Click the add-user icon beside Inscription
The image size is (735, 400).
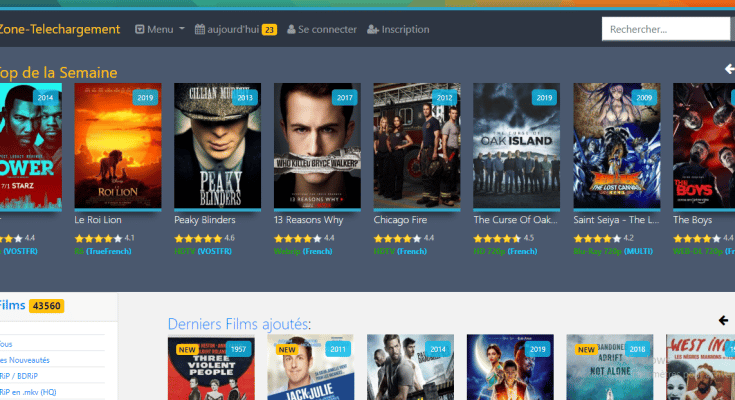373,30
